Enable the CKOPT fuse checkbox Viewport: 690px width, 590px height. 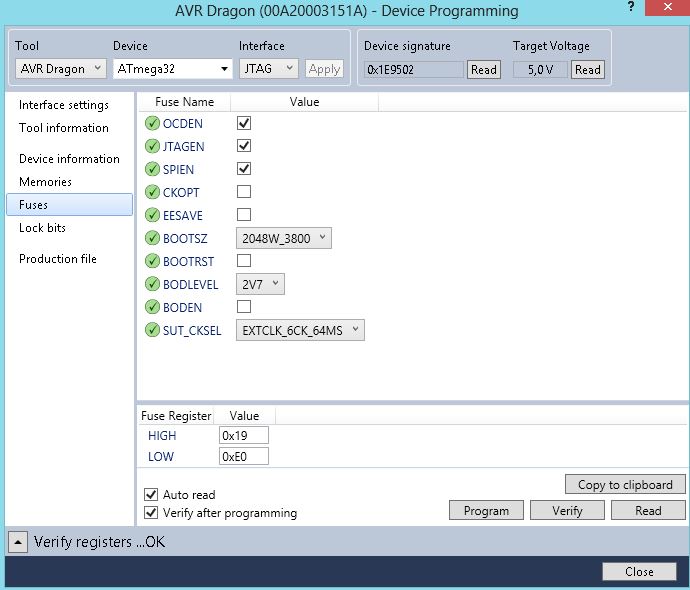(x=244, y=191)
